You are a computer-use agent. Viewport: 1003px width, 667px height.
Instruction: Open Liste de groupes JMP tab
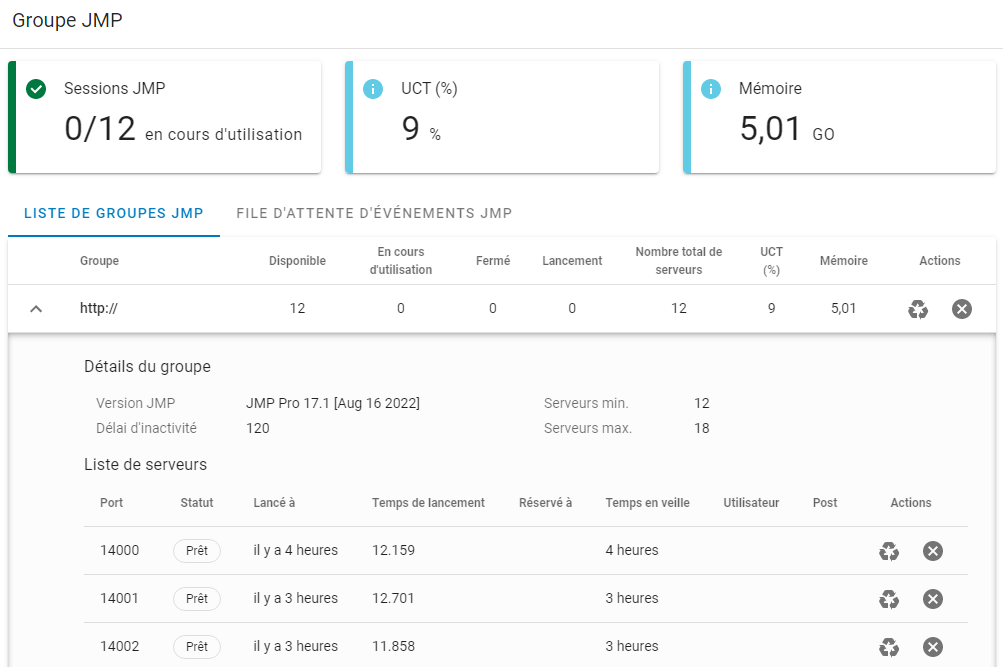(114, 213)
